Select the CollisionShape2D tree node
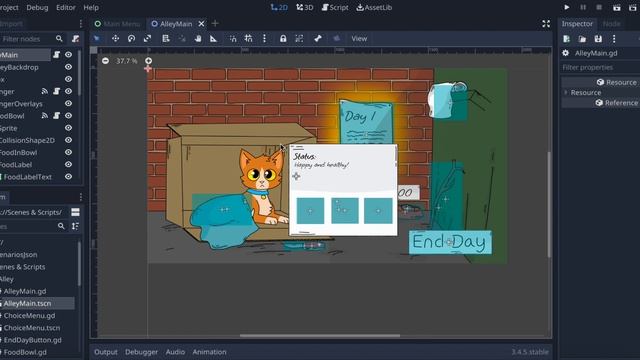Screen dimensions: 640x360 pos(27,140)
